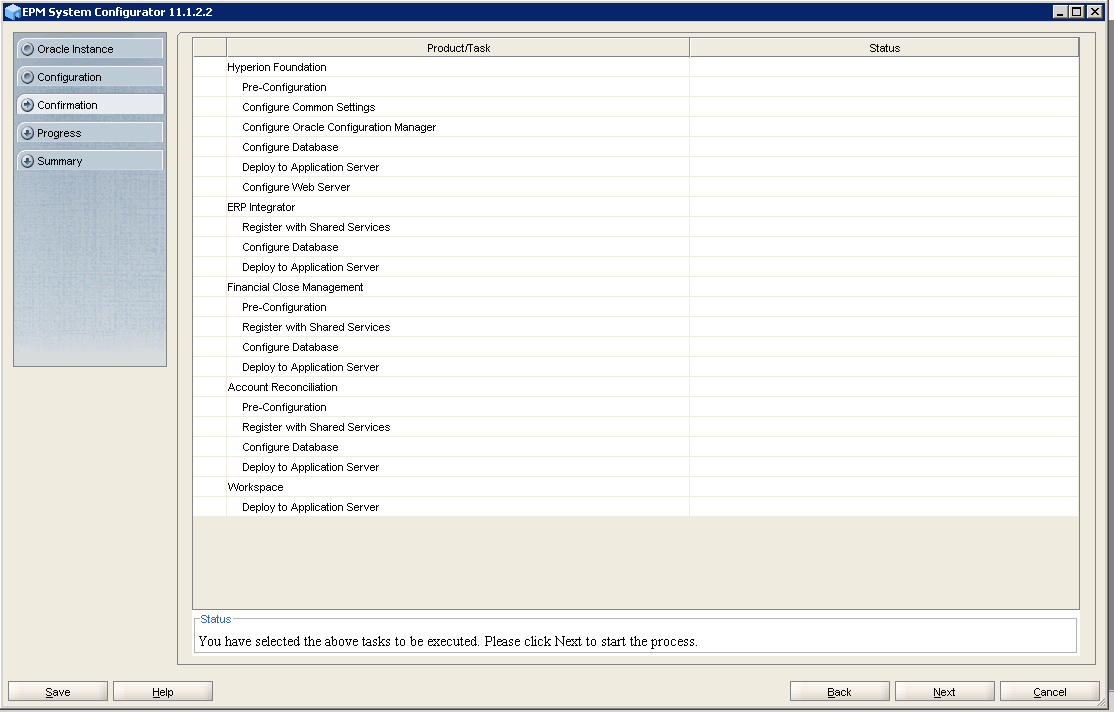1114x712 pixels.
Task: Click the Confirmation step arrow icon
Action: [28, 105]
